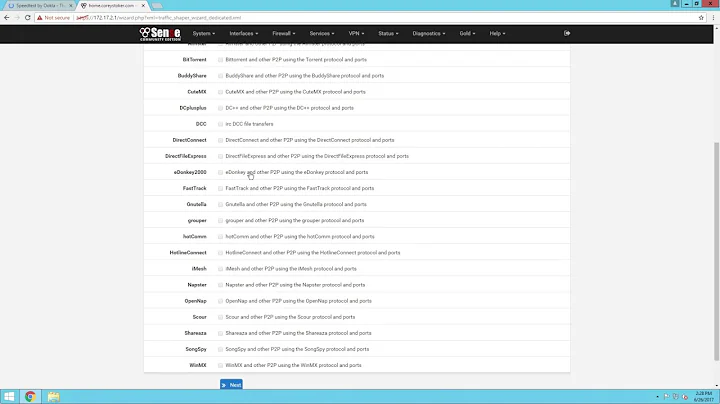Show hidden tray icons arrow
The height and width of the screenshot is (404, 720).
click(657, 397)
